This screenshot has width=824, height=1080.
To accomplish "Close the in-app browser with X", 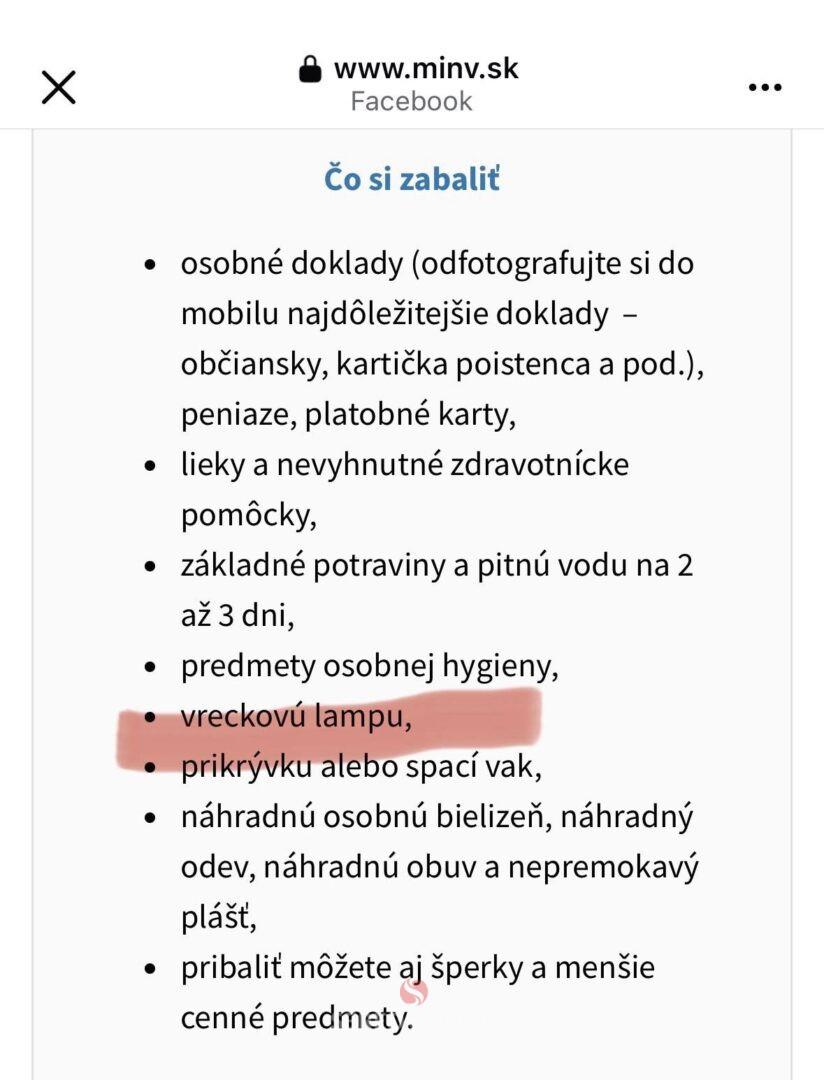I will 59,86.
